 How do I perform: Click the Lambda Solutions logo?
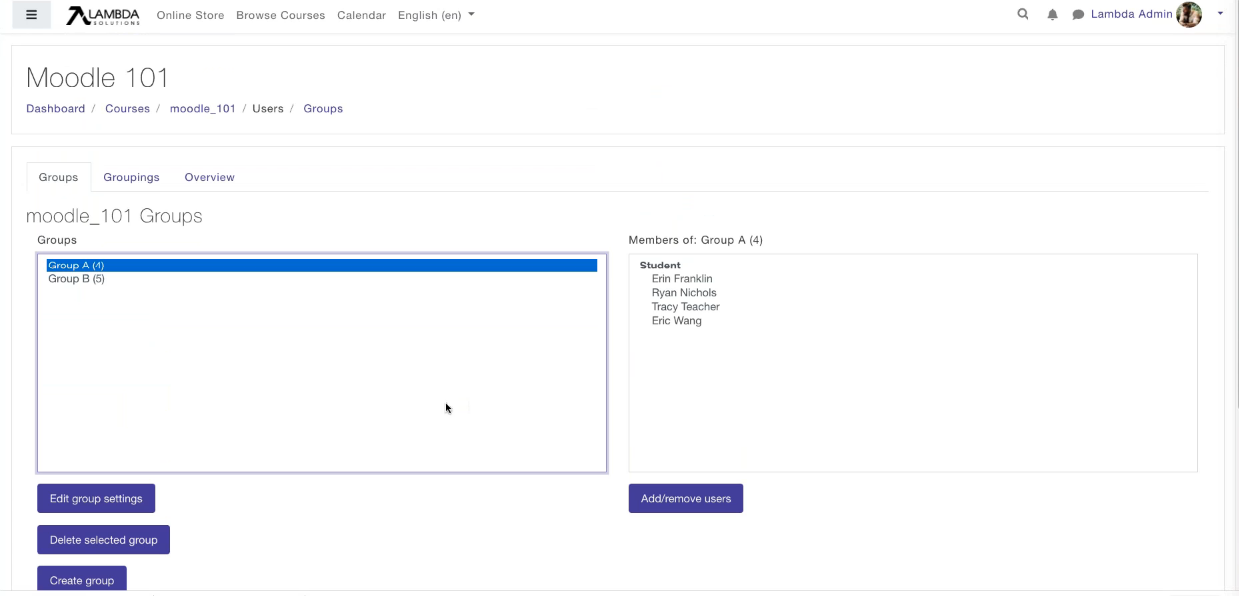point(103,15)
